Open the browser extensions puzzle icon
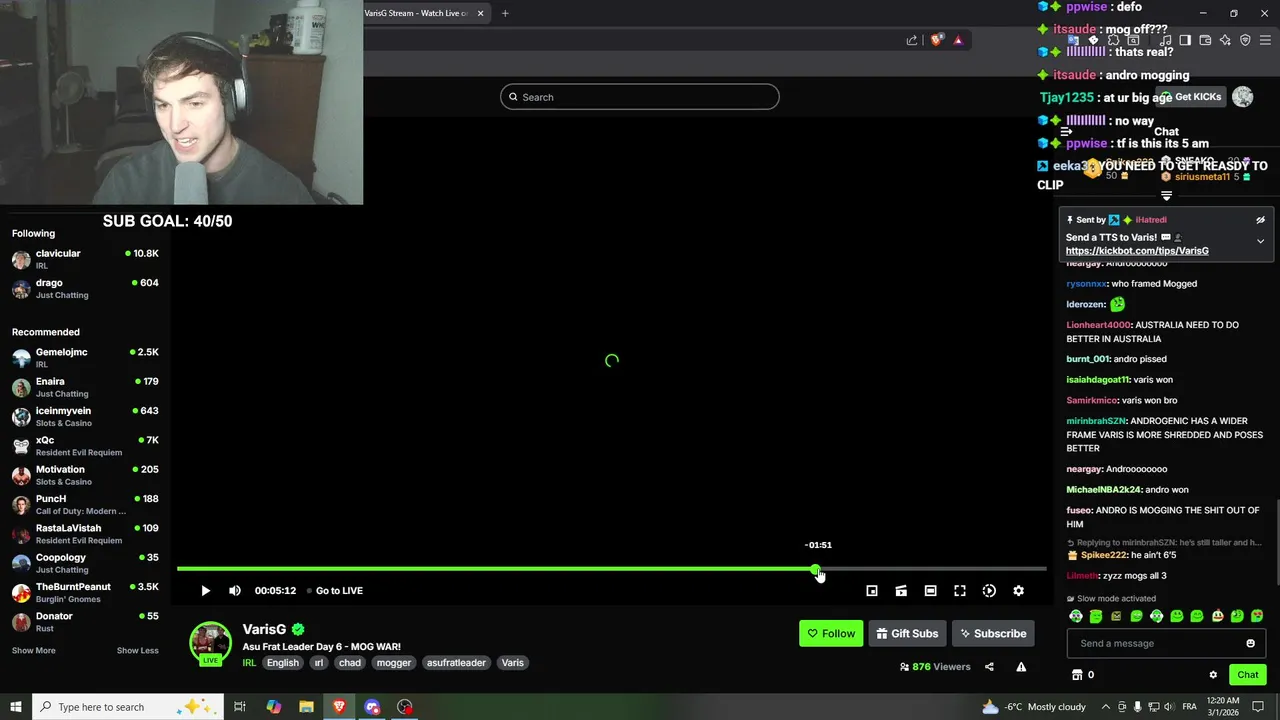The width and height of the screenshot is (1280, 720). [1113, 40]
